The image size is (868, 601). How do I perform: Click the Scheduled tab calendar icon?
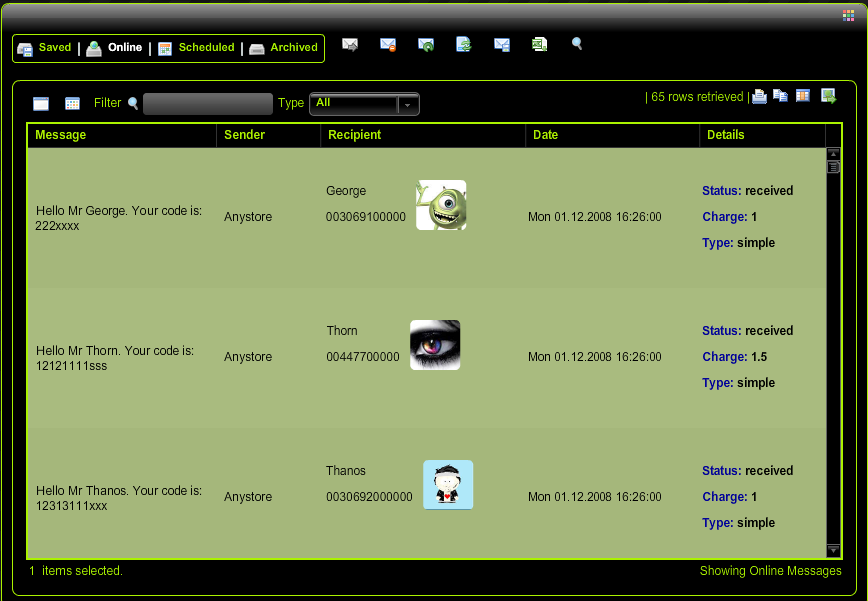165,49
